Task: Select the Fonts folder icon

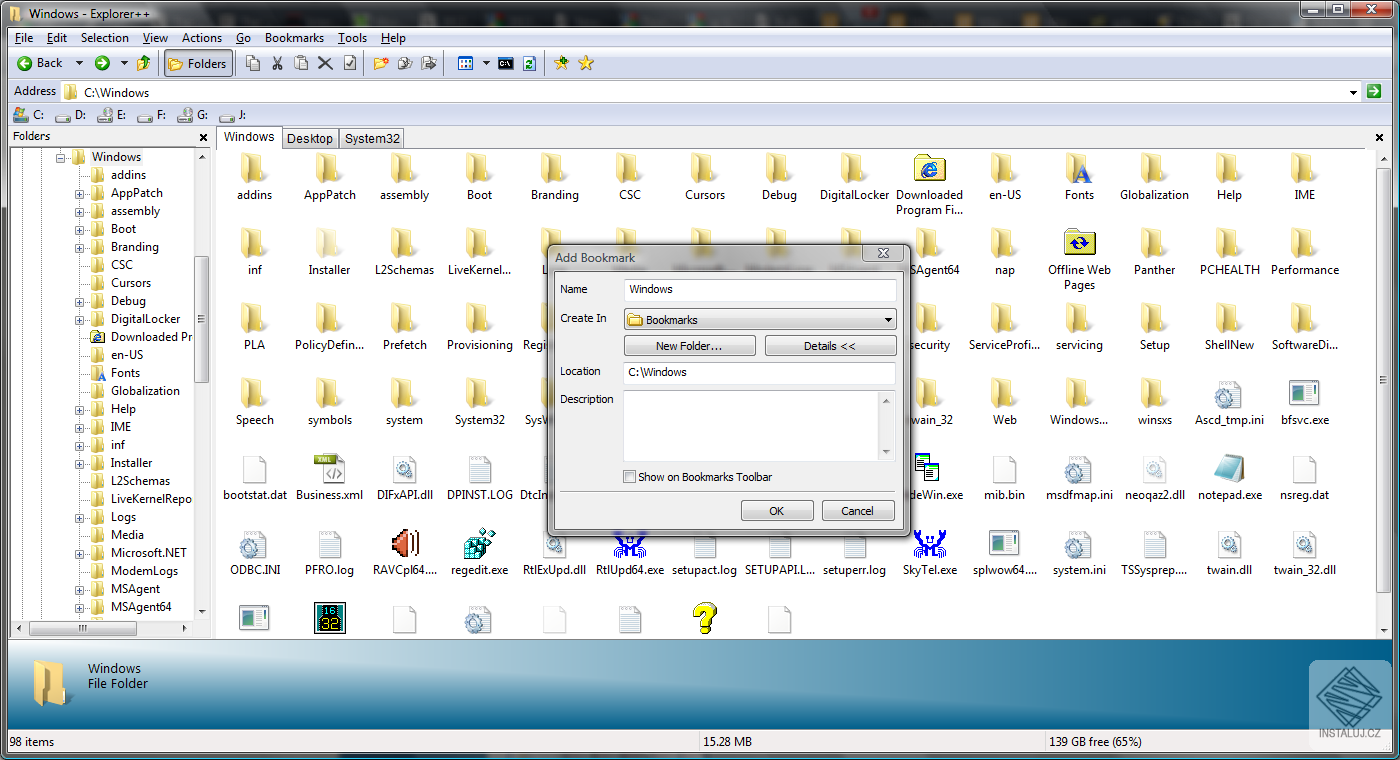Action: 1080,170
